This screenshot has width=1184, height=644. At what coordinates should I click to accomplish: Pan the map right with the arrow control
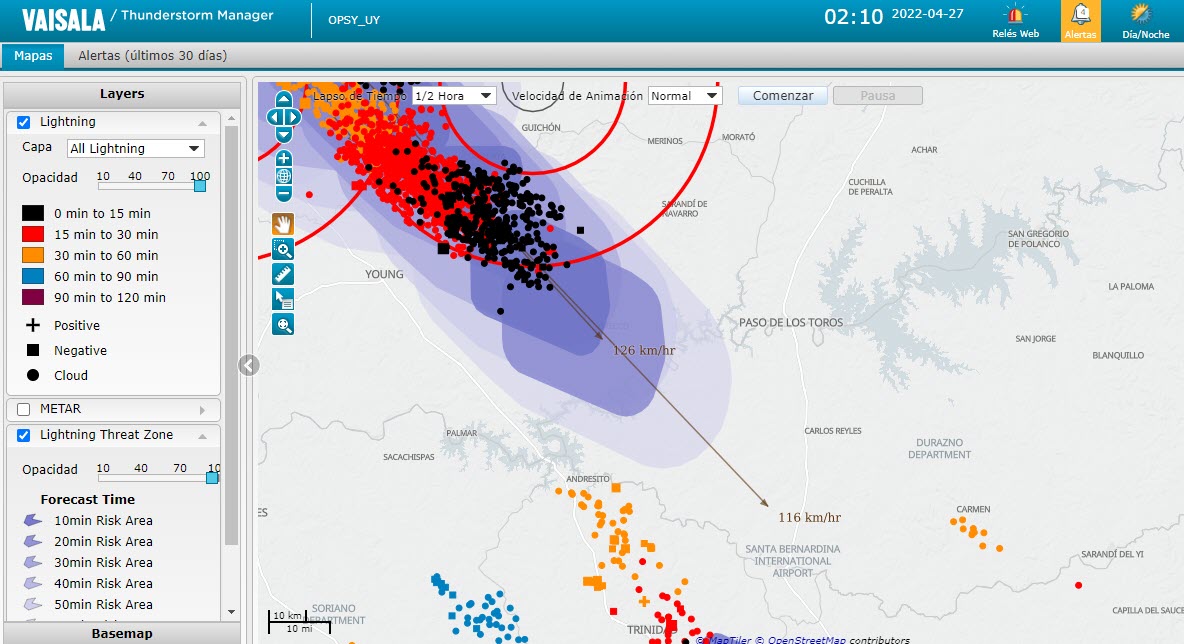pos(292,117)
